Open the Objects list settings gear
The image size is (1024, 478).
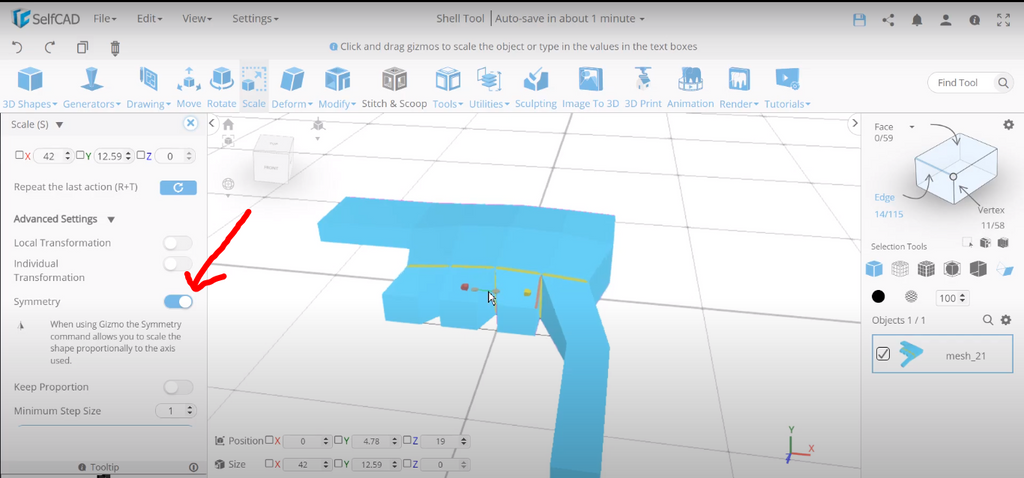click(x=1008, y=320)
